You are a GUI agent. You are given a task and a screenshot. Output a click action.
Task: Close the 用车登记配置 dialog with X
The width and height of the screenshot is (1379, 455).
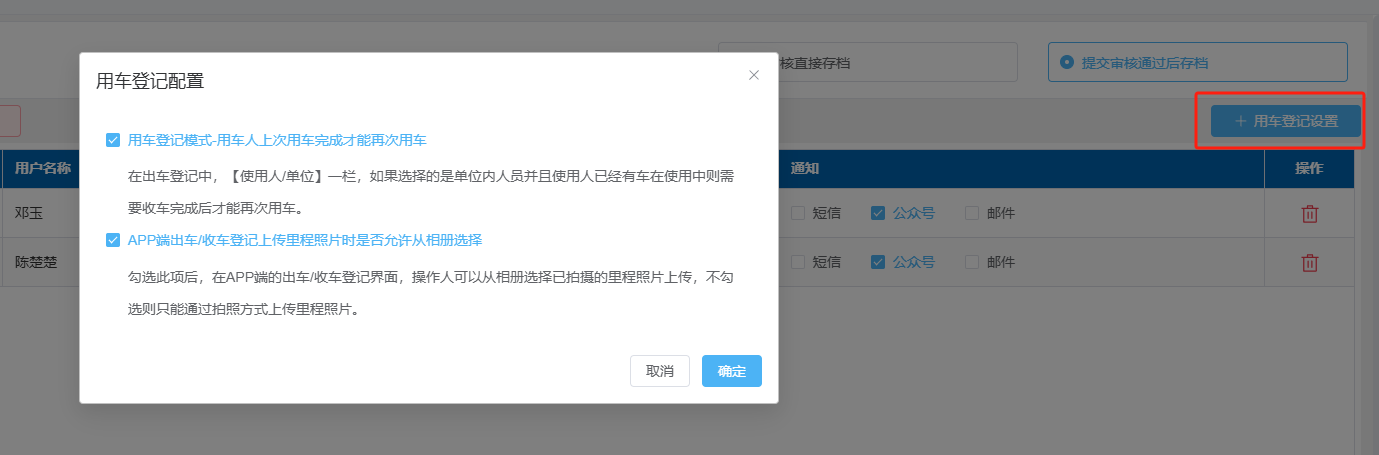[754, 75]
